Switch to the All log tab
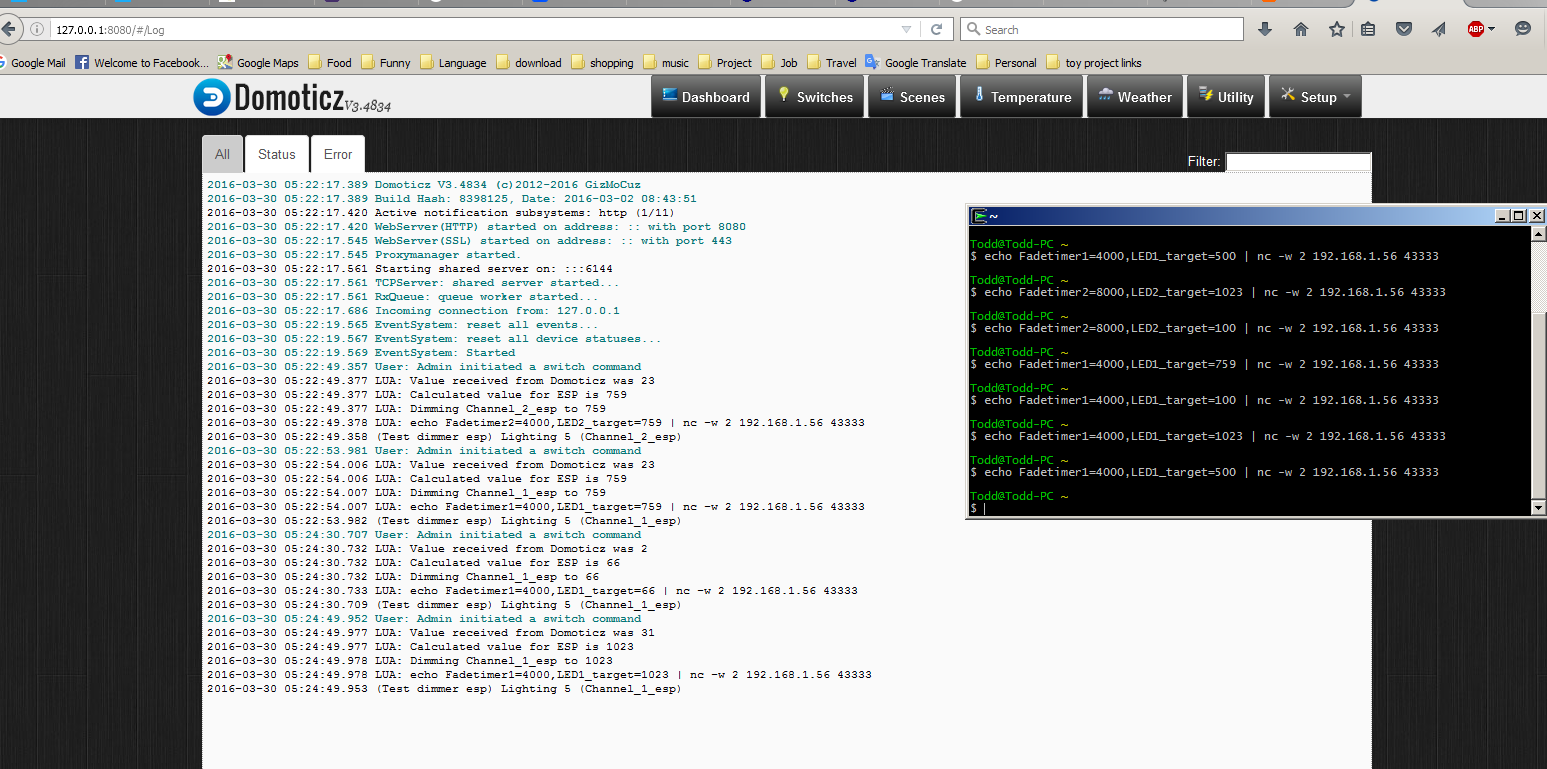The height and width of the screenshot is (769, 1547). [x=222, y=154]
